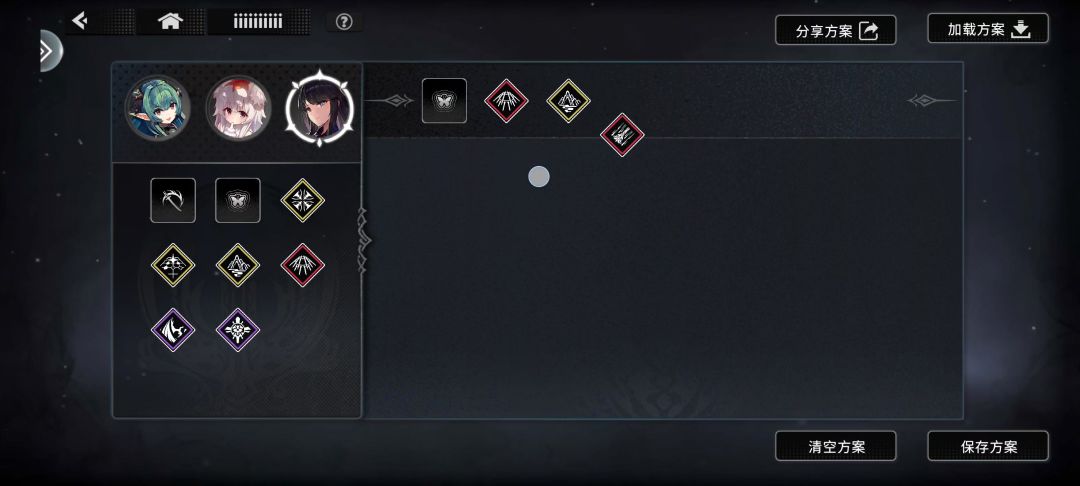This screenshot has width=1080, height=486.
Task: Select the white-haired character portrait
Action: point(238,108)
